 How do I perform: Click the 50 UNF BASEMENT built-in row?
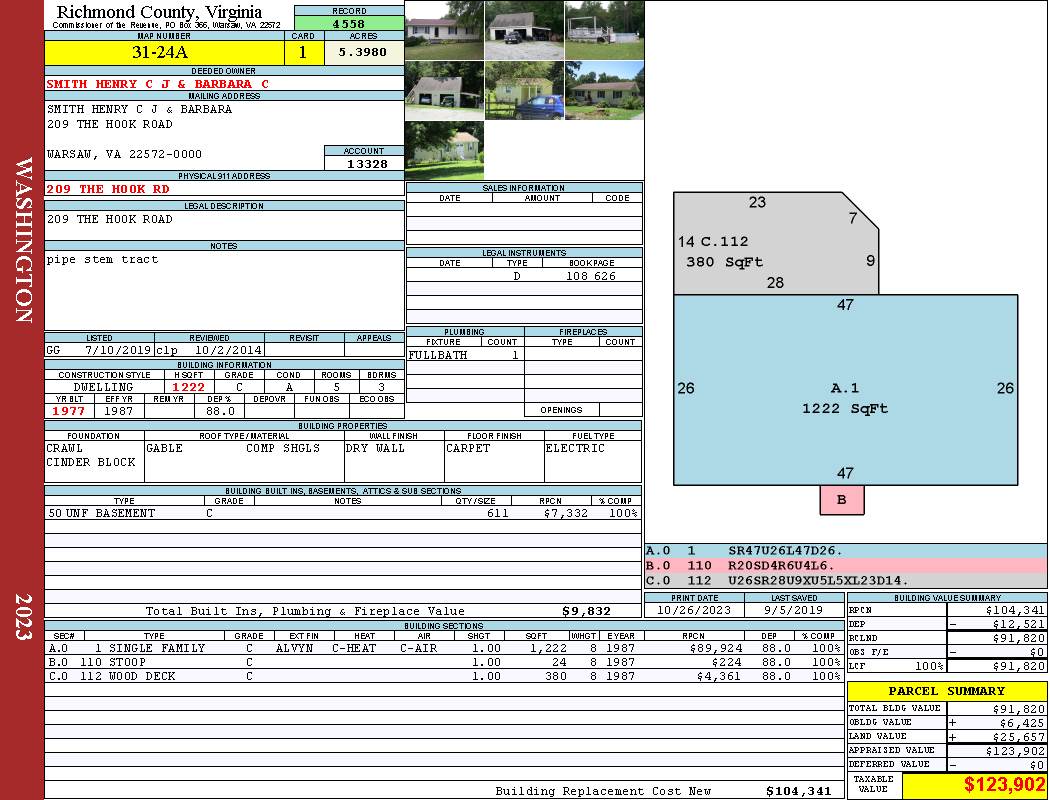point(343,513)
